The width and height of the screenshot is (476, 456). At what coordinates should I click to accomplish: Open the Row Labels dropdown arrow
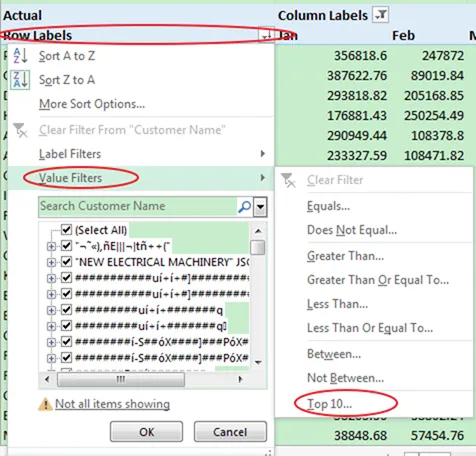(x=266, y=35)
